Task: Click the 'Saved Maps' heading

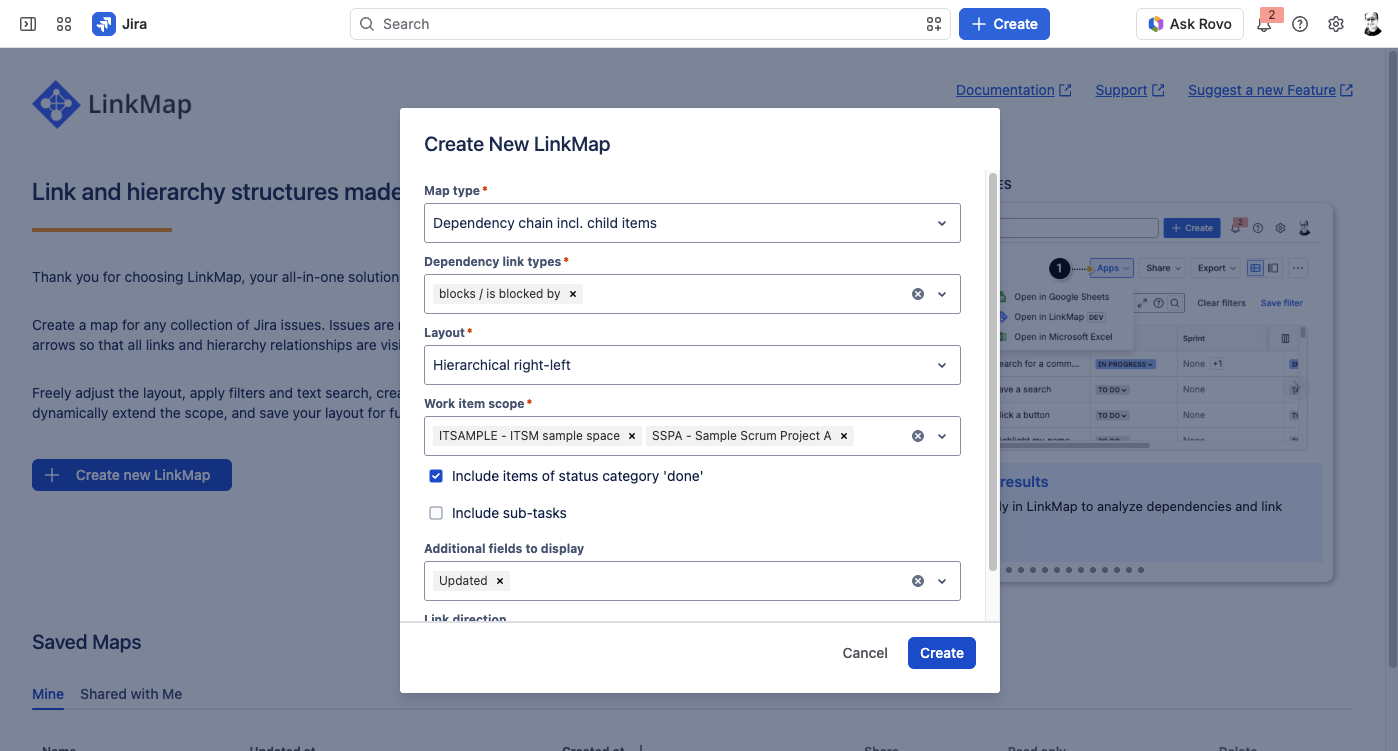Action: click(x=87, y=642)
